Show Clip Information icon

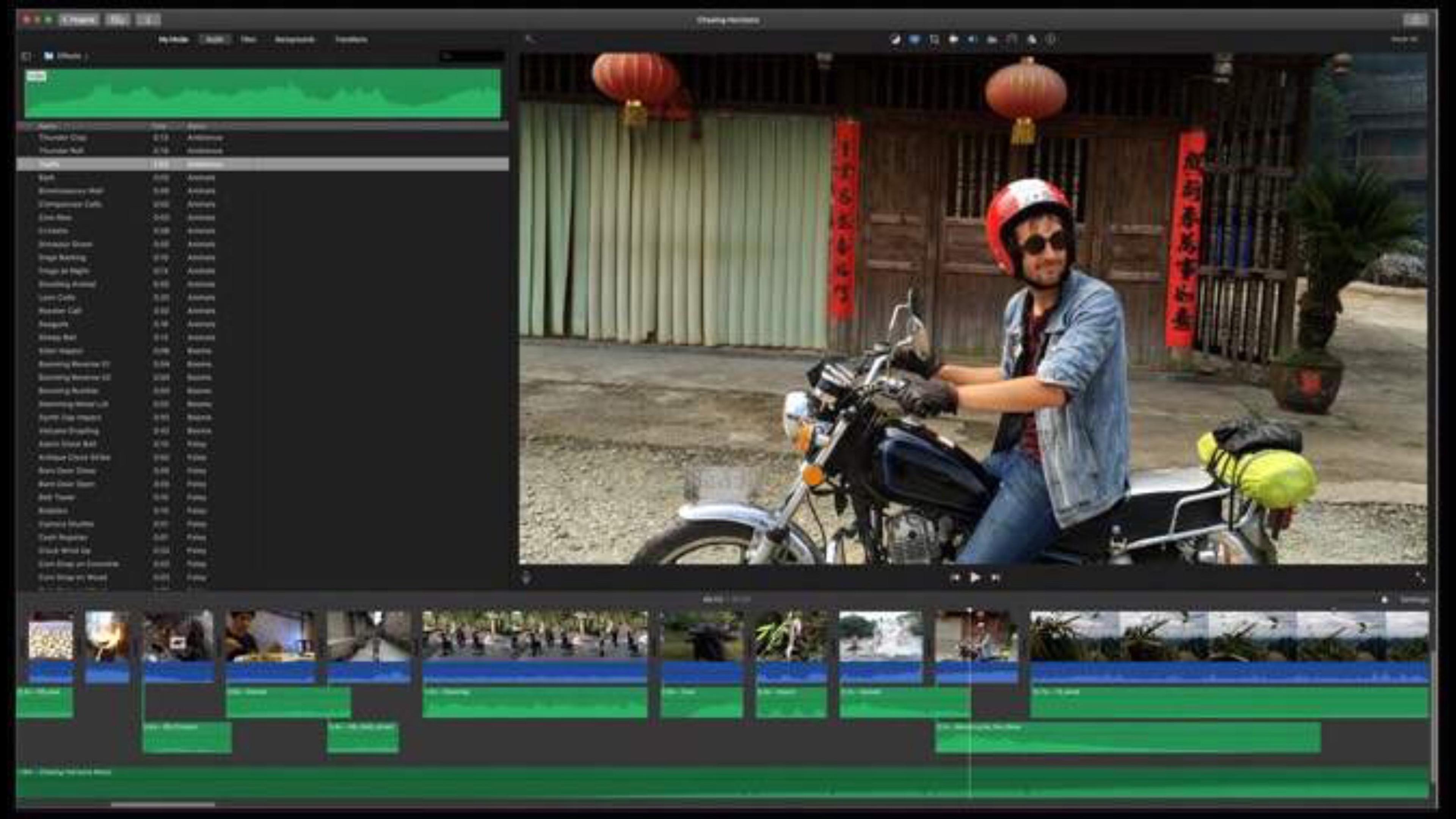point(1051,39)
